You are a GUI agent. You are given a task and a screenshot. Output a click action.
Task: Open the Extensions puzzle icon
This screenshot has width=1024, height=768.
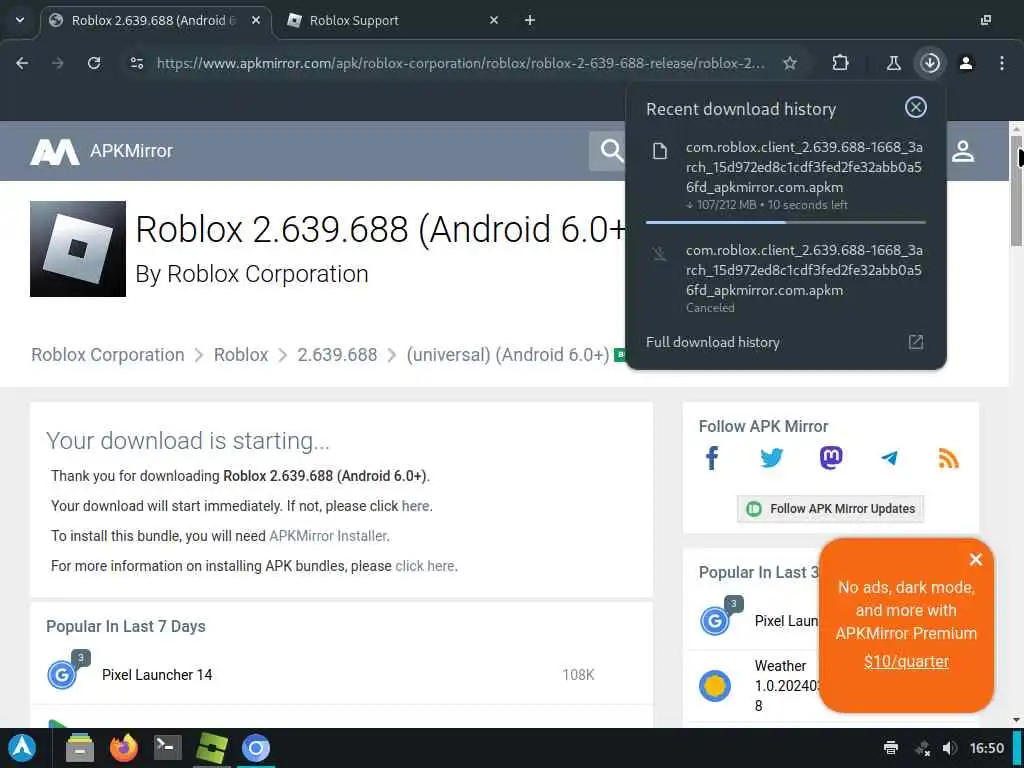(840, 63)
